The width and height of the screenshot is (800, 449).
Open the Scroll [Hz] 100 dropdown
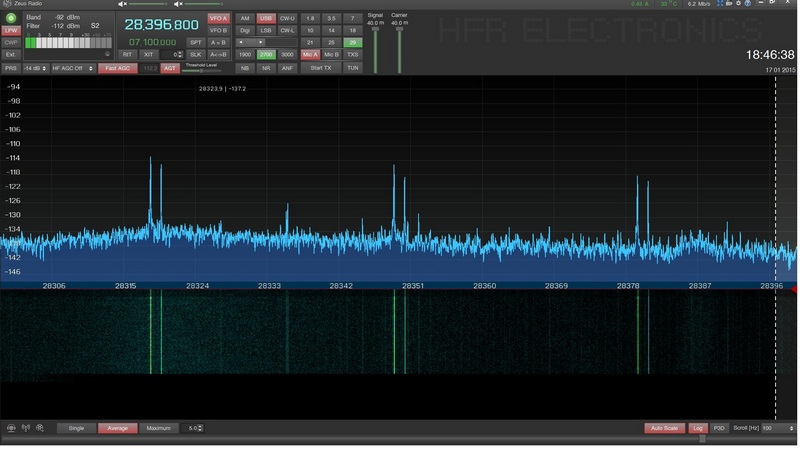[776, 428]
